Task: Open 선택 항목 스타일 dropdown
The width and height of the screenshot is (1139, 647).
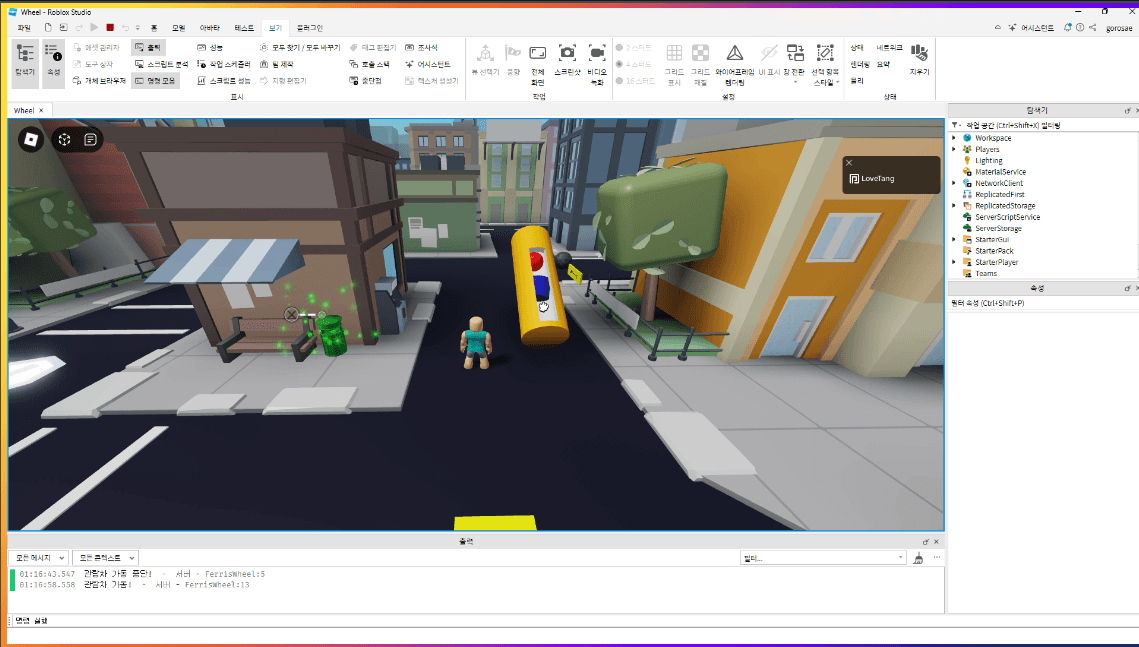Action: 825,65
